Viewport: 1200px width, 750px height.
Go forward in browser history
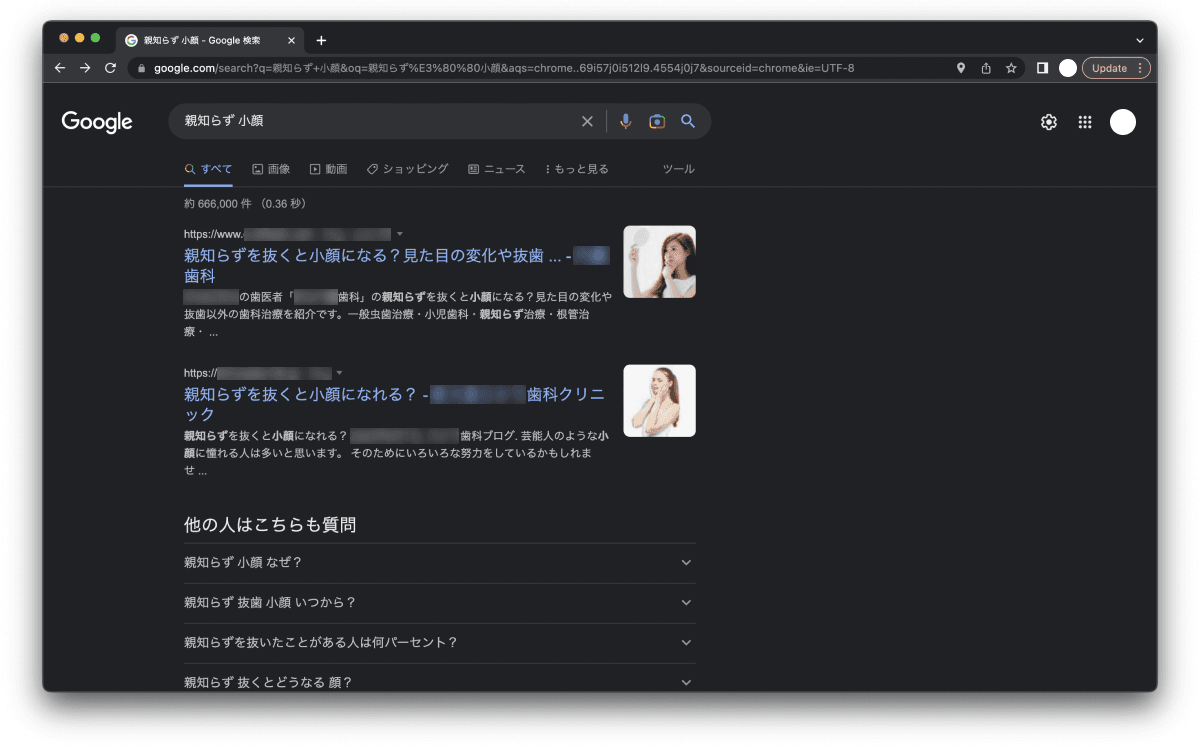pos(85,68)
